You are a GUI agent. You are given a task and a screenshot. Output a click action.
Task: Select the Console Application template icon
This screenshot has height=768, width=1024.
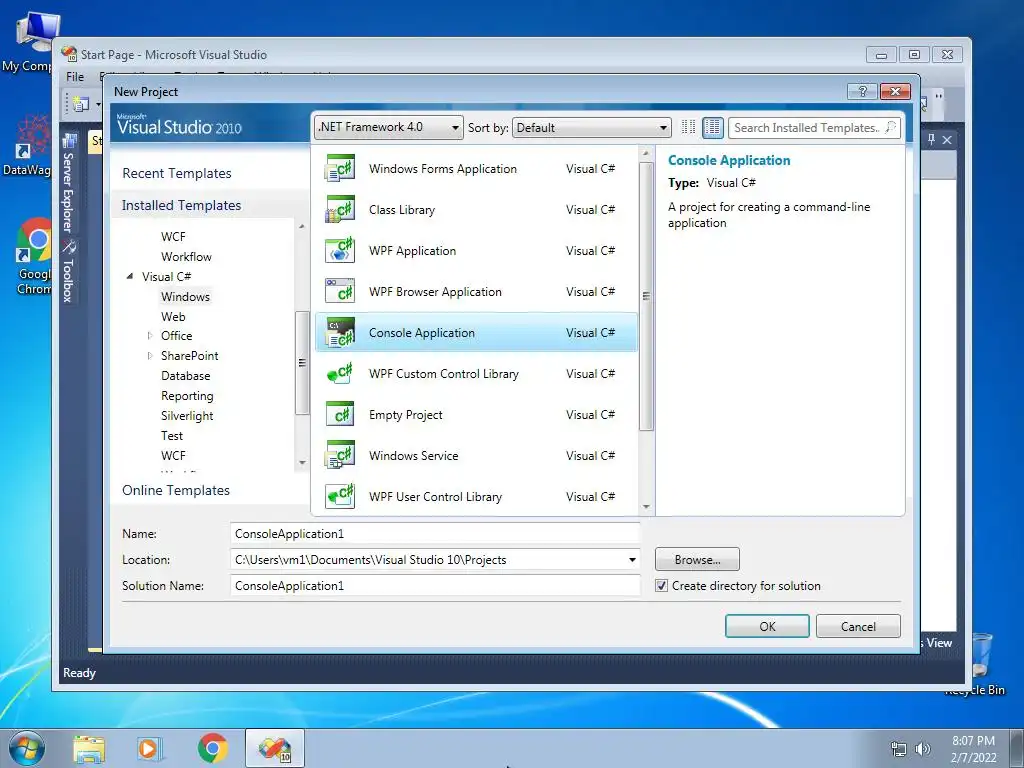coord(340,332)
